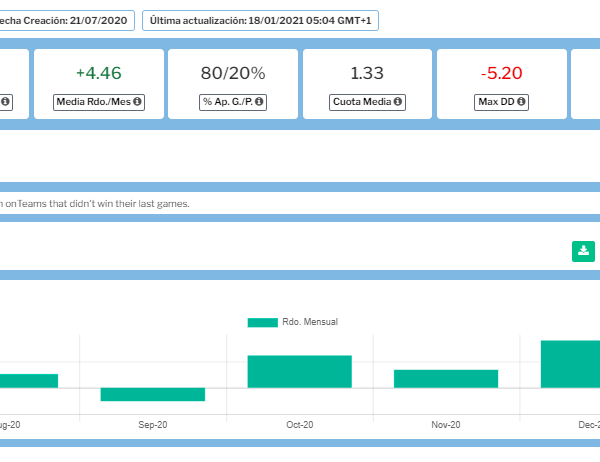This screenshot has width=600, height=462.
Task: Click the Última actualización date box
Action: pos(260,20)
